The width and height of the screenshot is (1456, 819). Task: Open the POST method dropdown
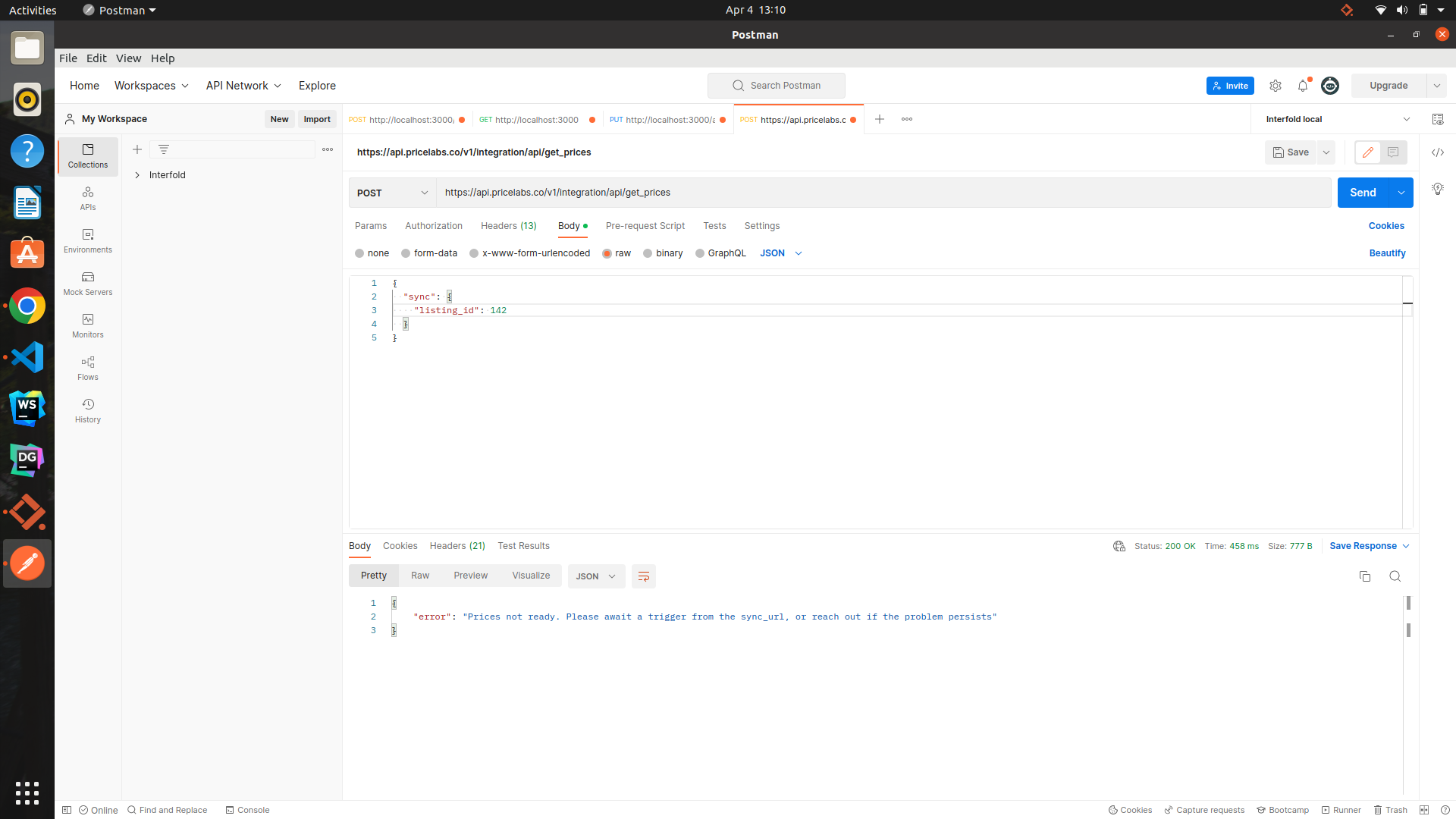click(x=392, y=193)
